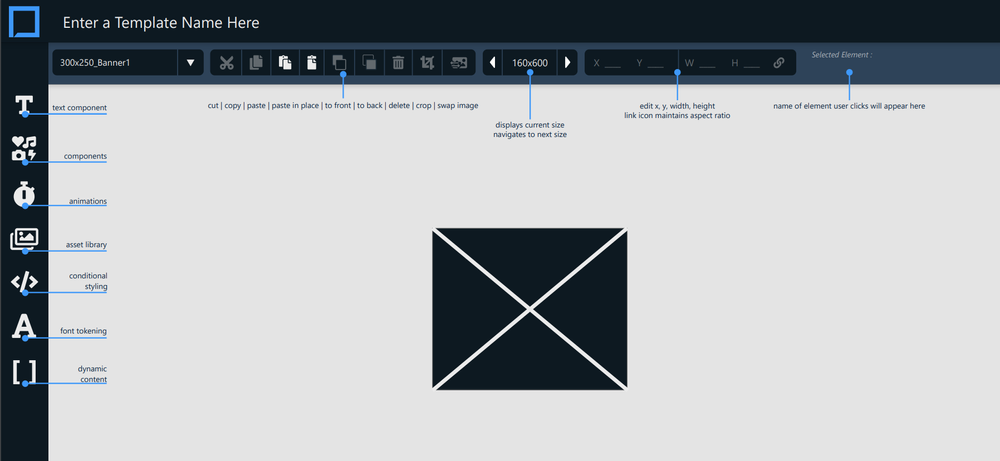
Task: Open the 300x250_Banner1 dropdown arrow
Action: 190,62
